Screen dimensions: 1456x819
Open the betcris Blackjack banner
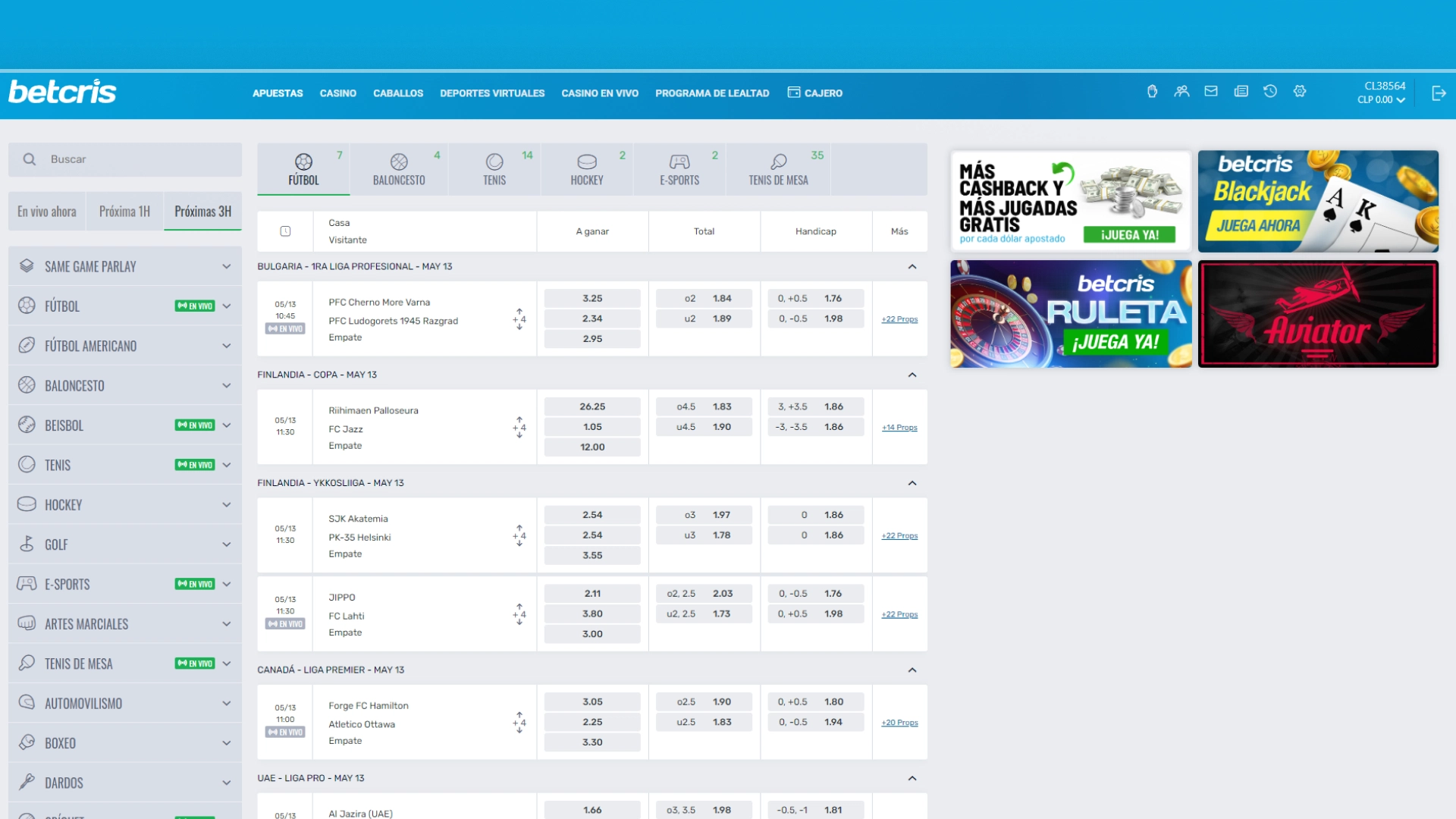pyautogui.click(x=1318, y=201)
